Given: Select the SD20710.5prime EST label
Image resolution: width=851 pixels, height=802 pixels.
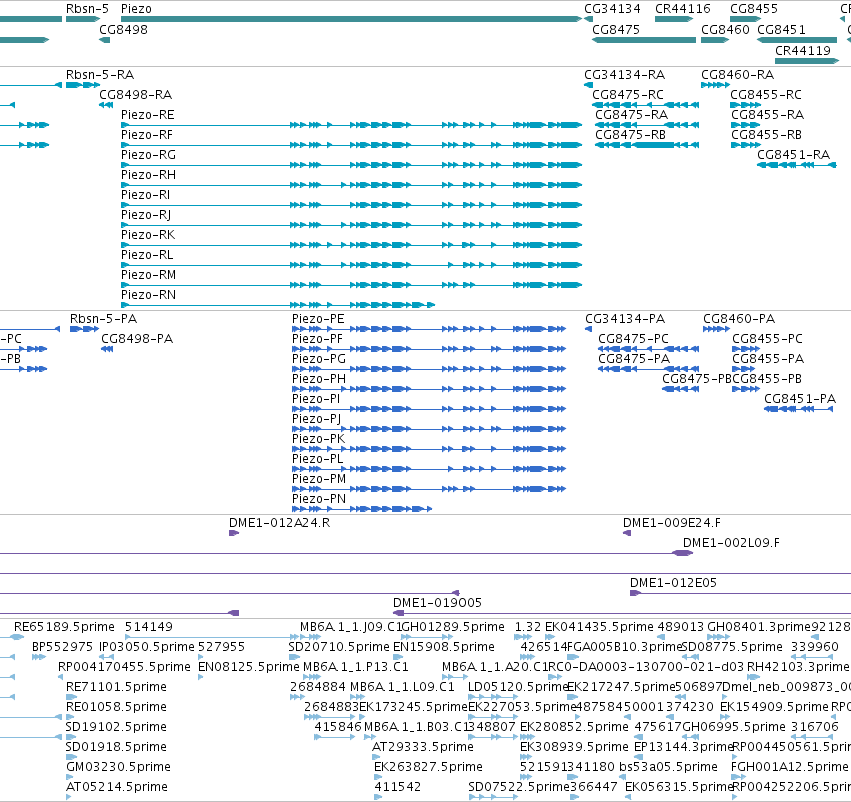Looking at the screenshot, I should tap(339, 647).
